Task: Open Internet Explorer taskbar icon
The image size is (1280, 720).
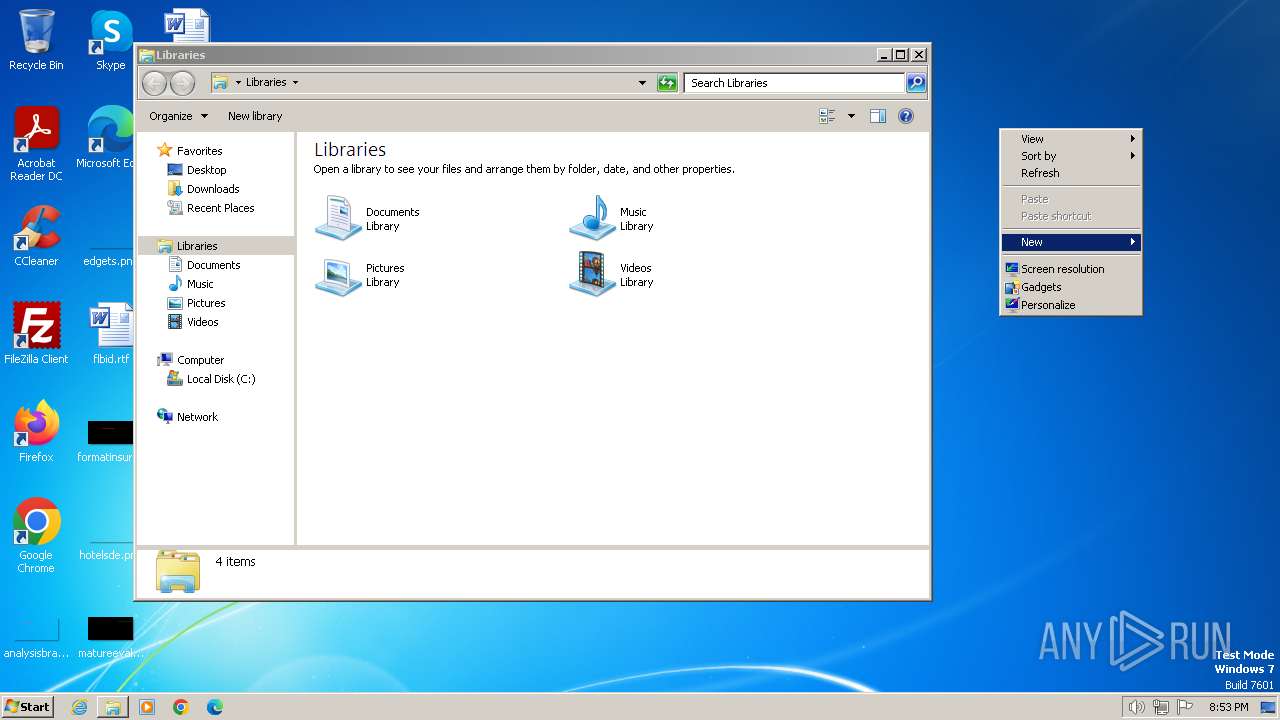Action: (x=79, y=707)
